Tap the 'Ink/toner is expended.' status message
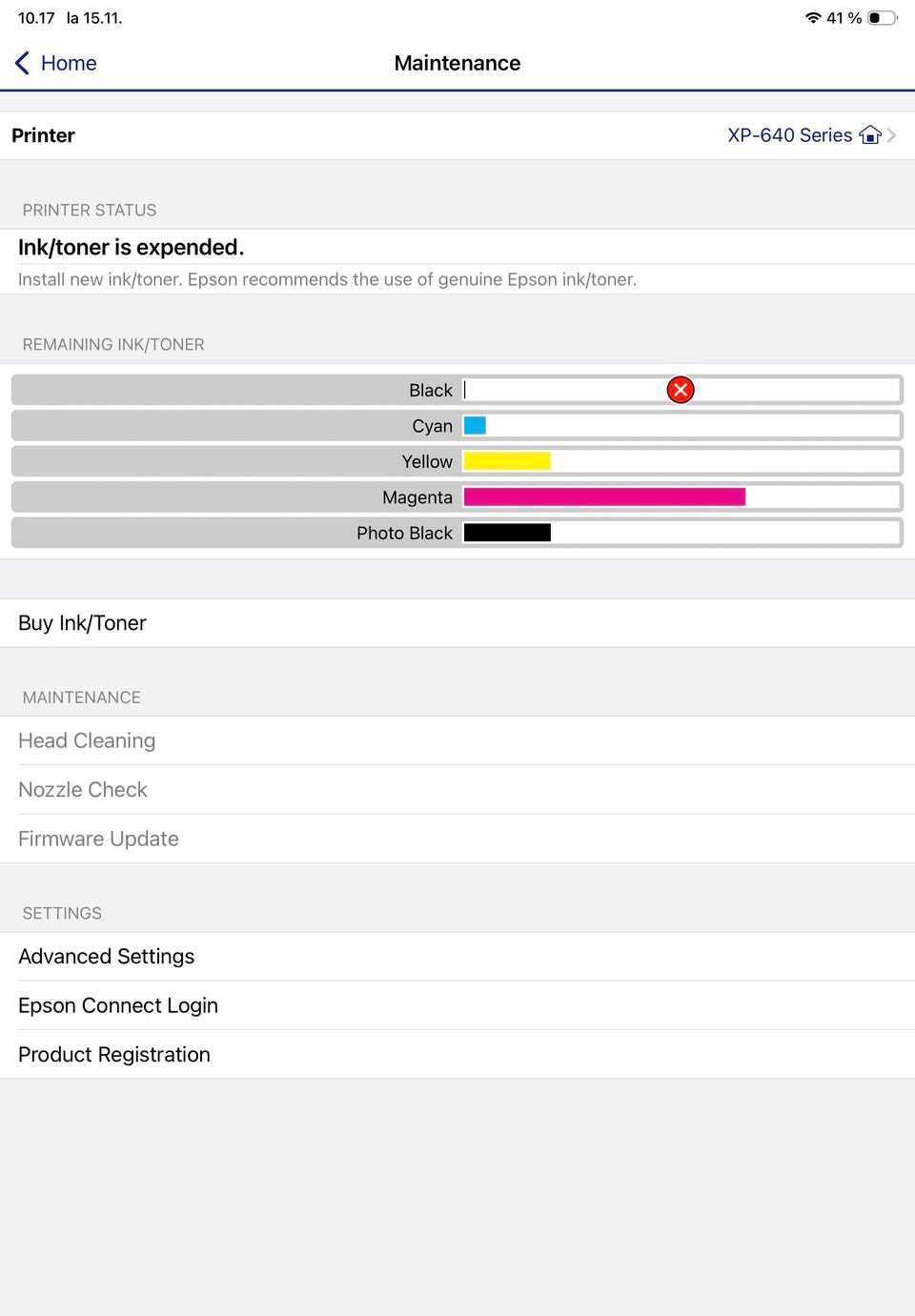 (132, 248)
